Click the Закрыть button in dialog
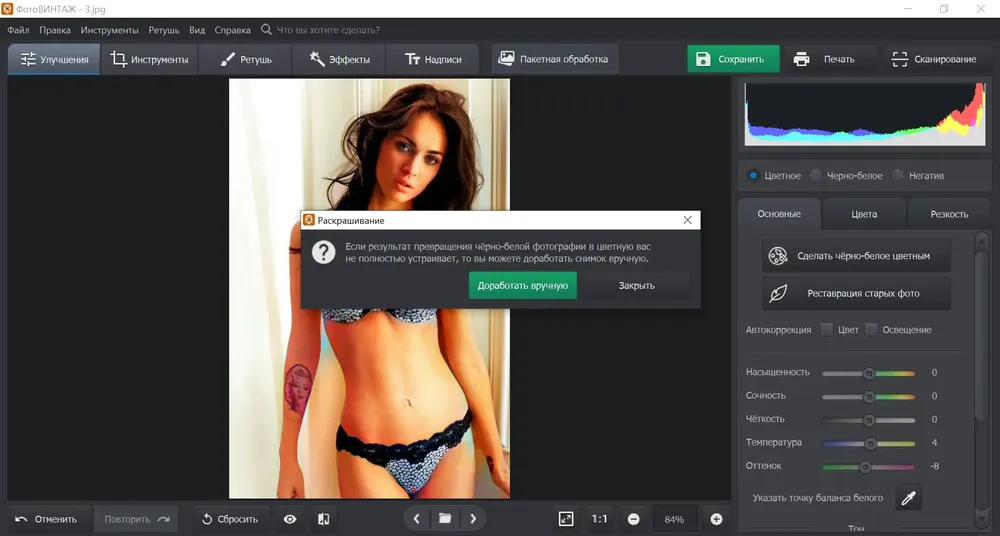Viewport: 1000px width, 536px height. click(636, 285)
